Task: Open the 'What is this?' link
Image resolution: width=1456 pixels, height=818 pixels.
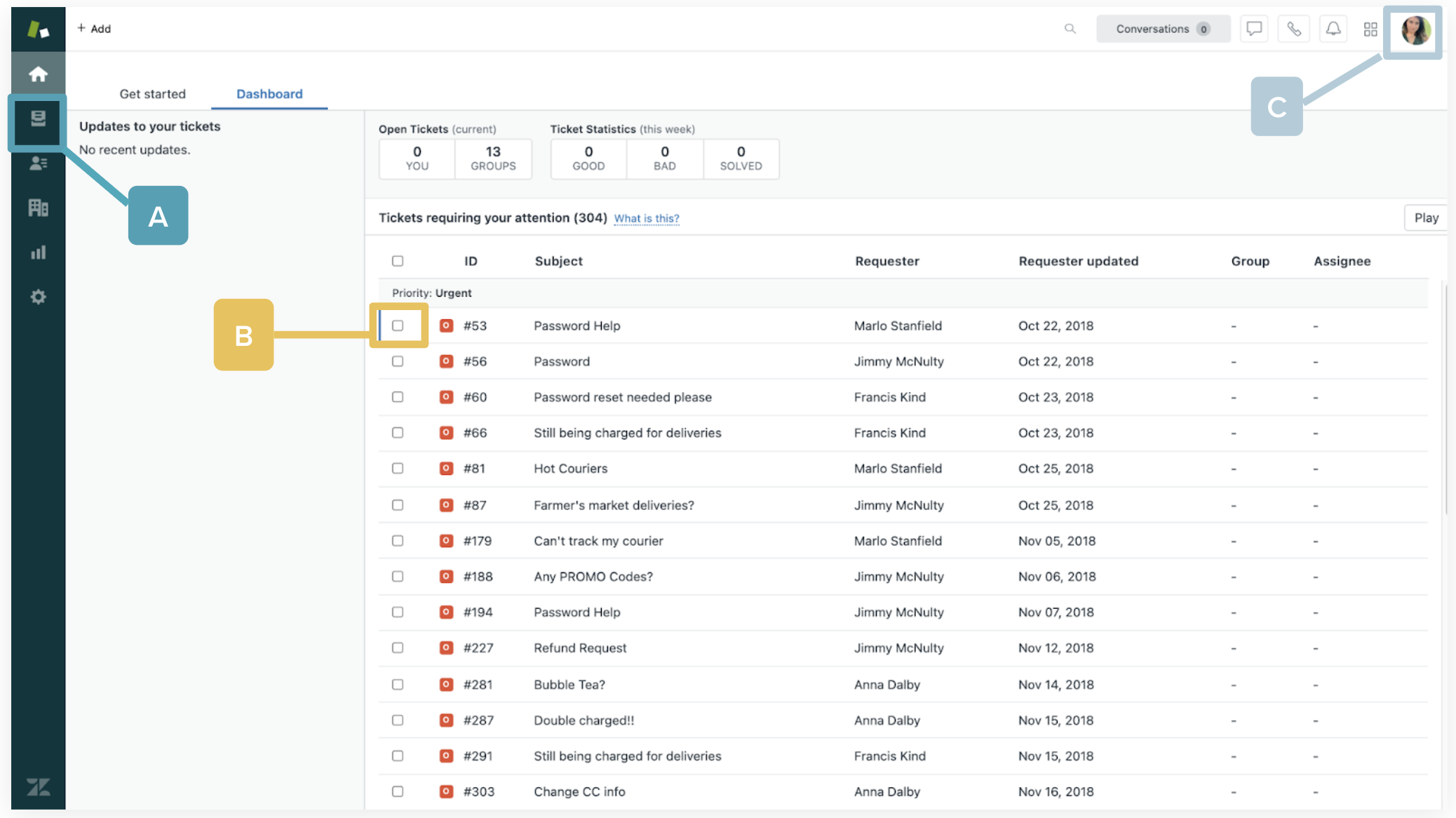Action: coord(646,218)
